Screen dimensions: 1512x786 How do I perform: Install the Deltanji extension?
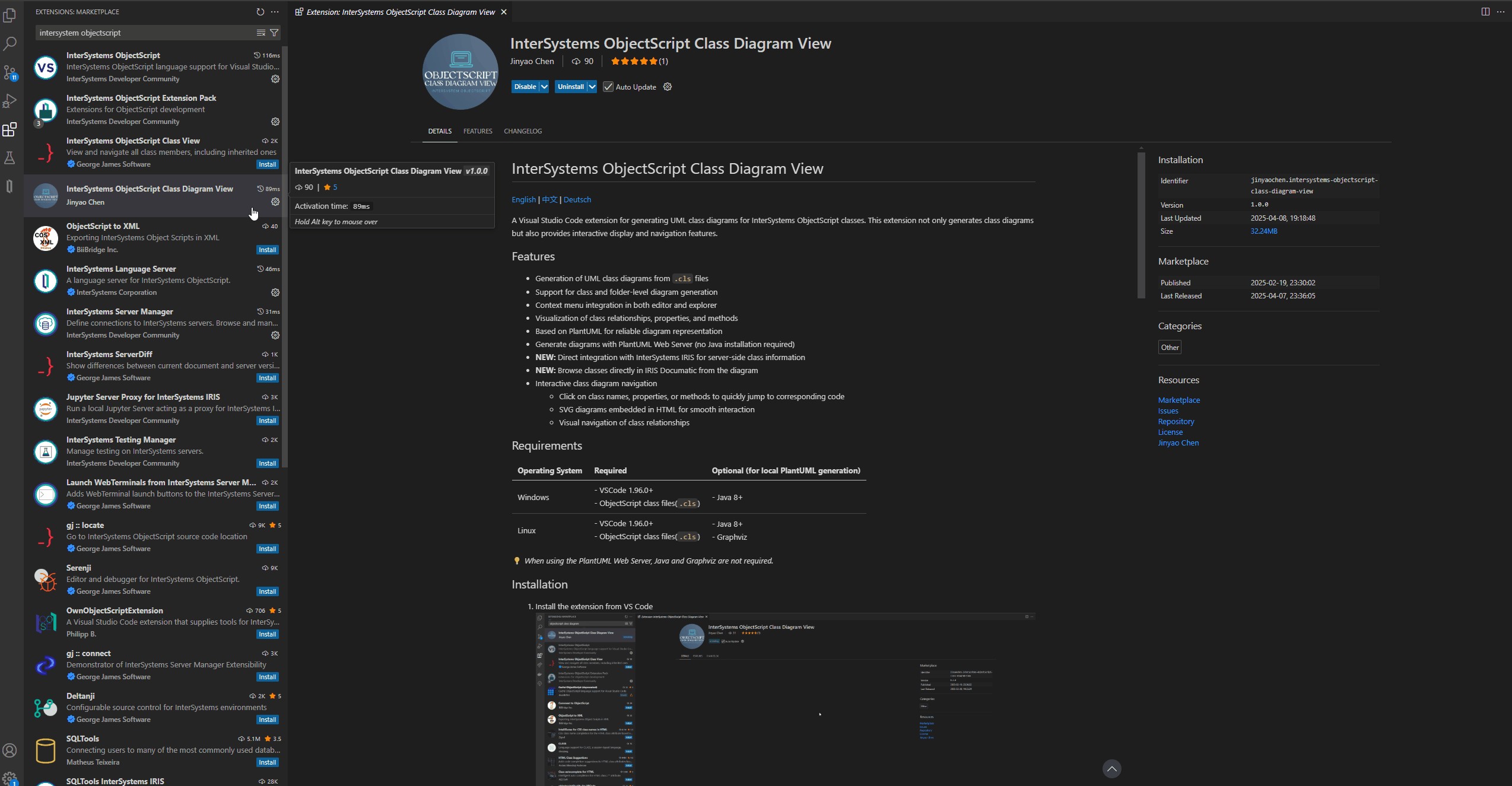[x=267, y=720]
